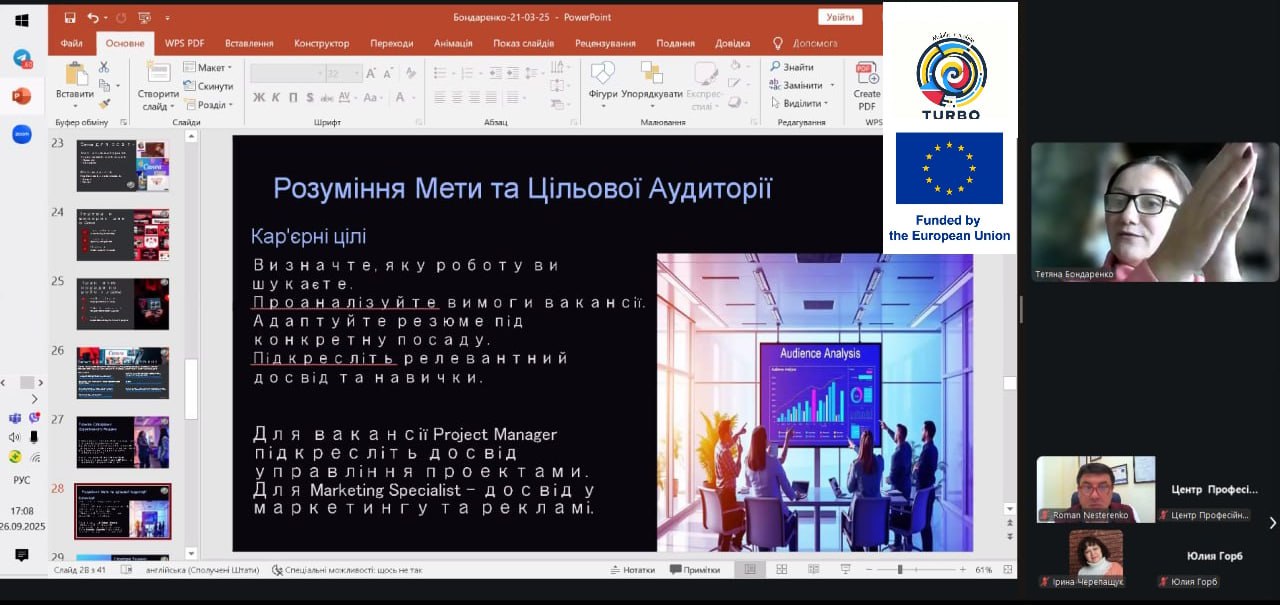Click the Увійти sign-in button
1280x607 pixels.
click(839, 17)
